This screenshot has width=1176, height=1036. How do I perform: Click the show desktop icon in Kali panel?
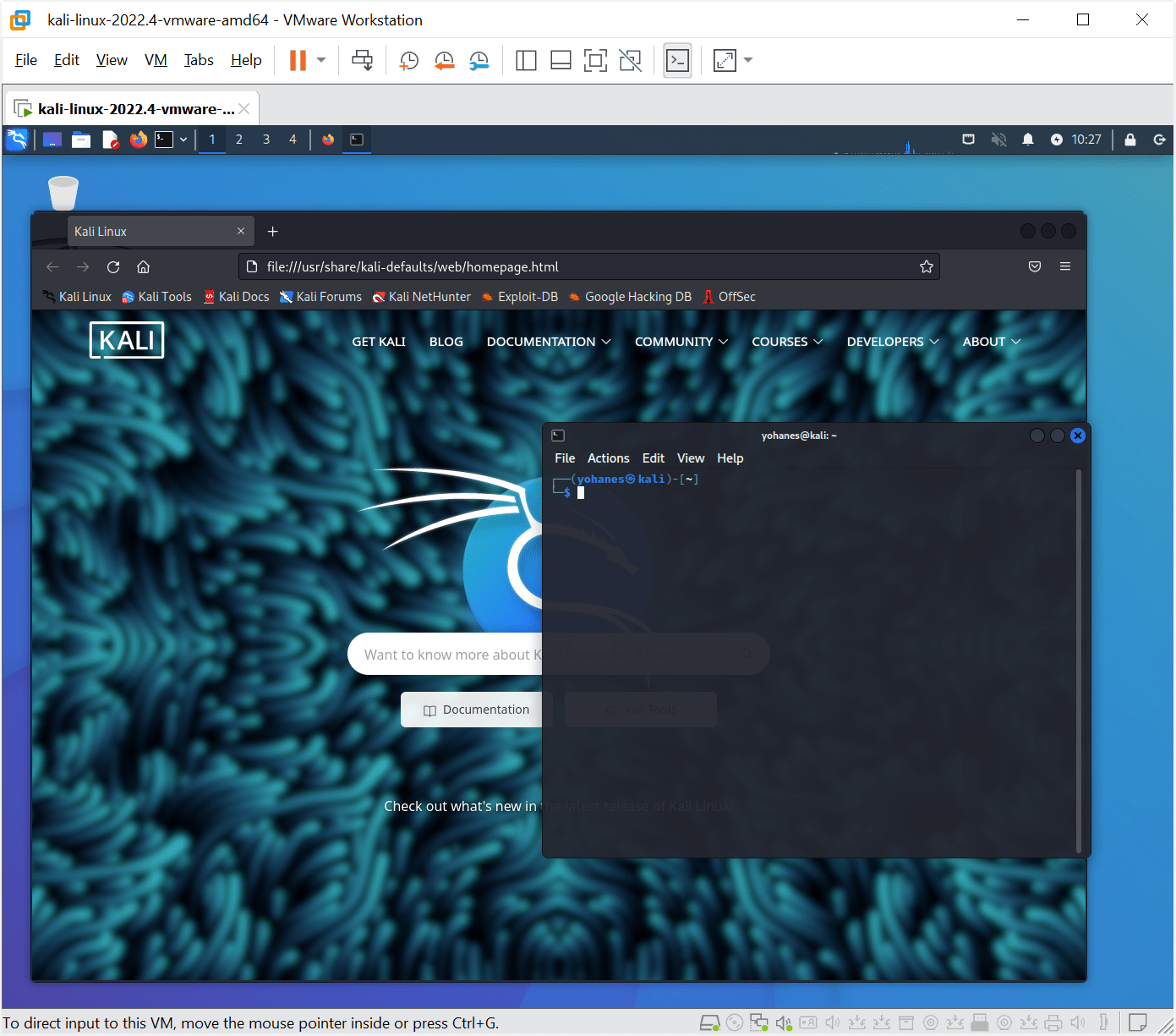click(52, 140)
